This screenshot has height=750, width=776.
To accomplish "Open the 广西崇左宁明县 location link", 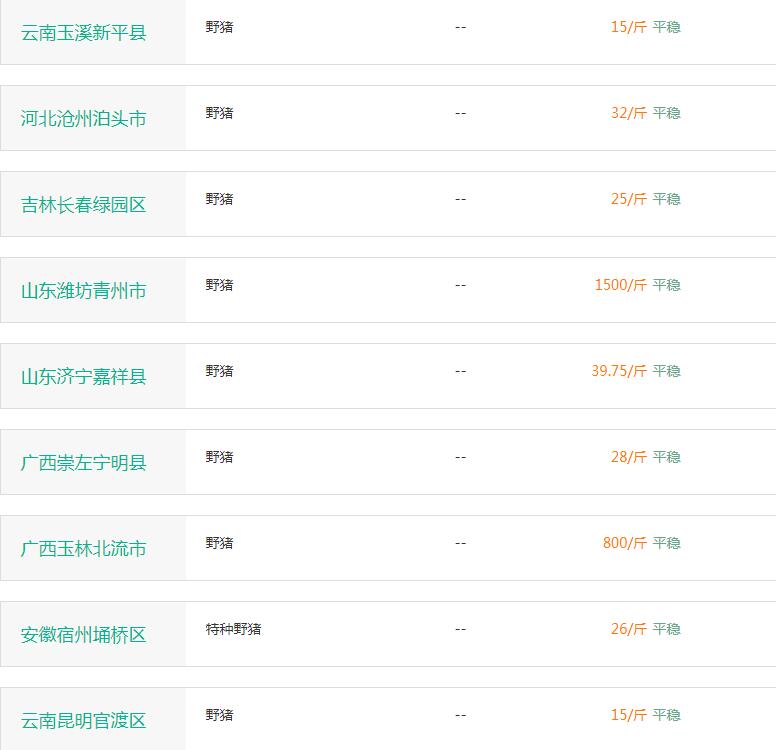I will (83, 463).
